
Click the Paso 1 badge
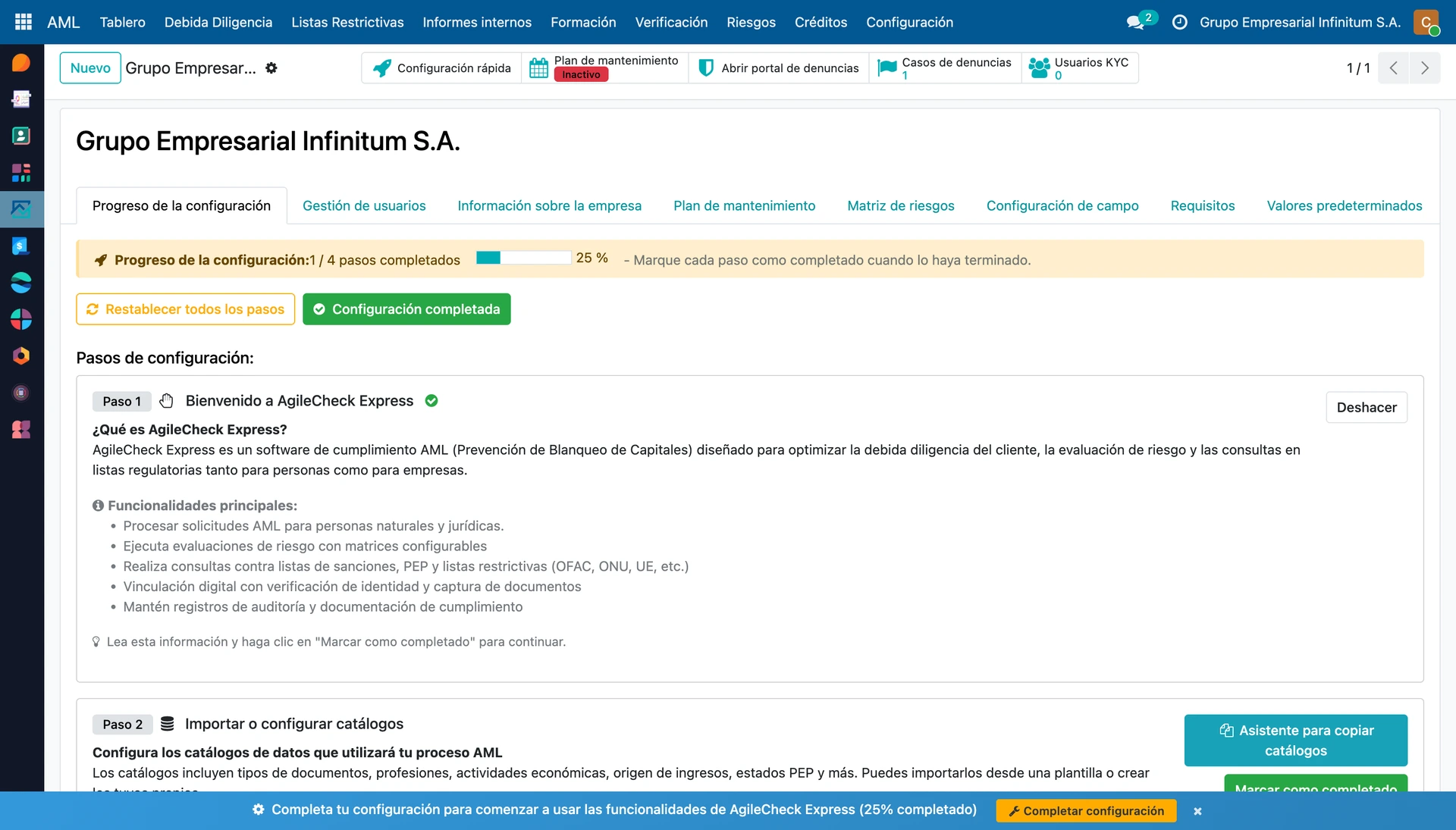[122, 402]
